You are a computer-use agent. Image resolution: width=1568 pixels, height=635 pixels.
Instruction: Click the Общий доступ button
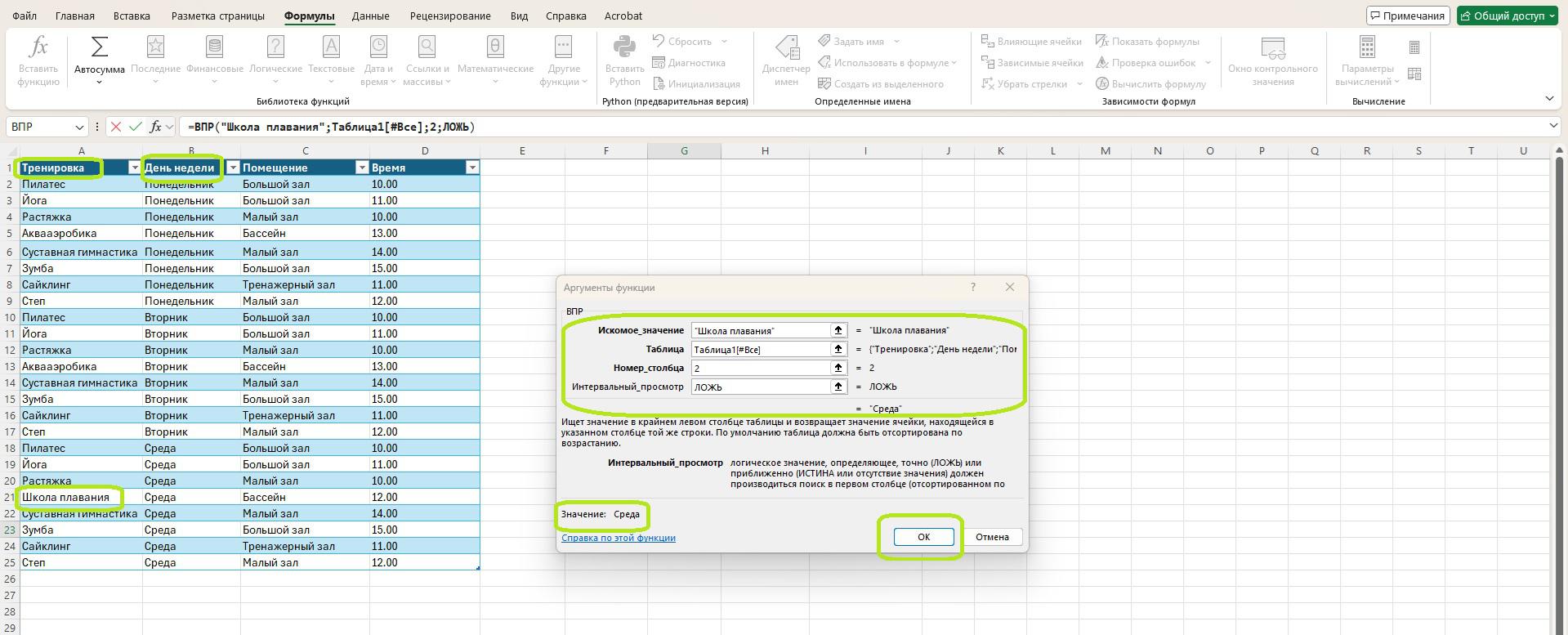tap(1508, 16)
